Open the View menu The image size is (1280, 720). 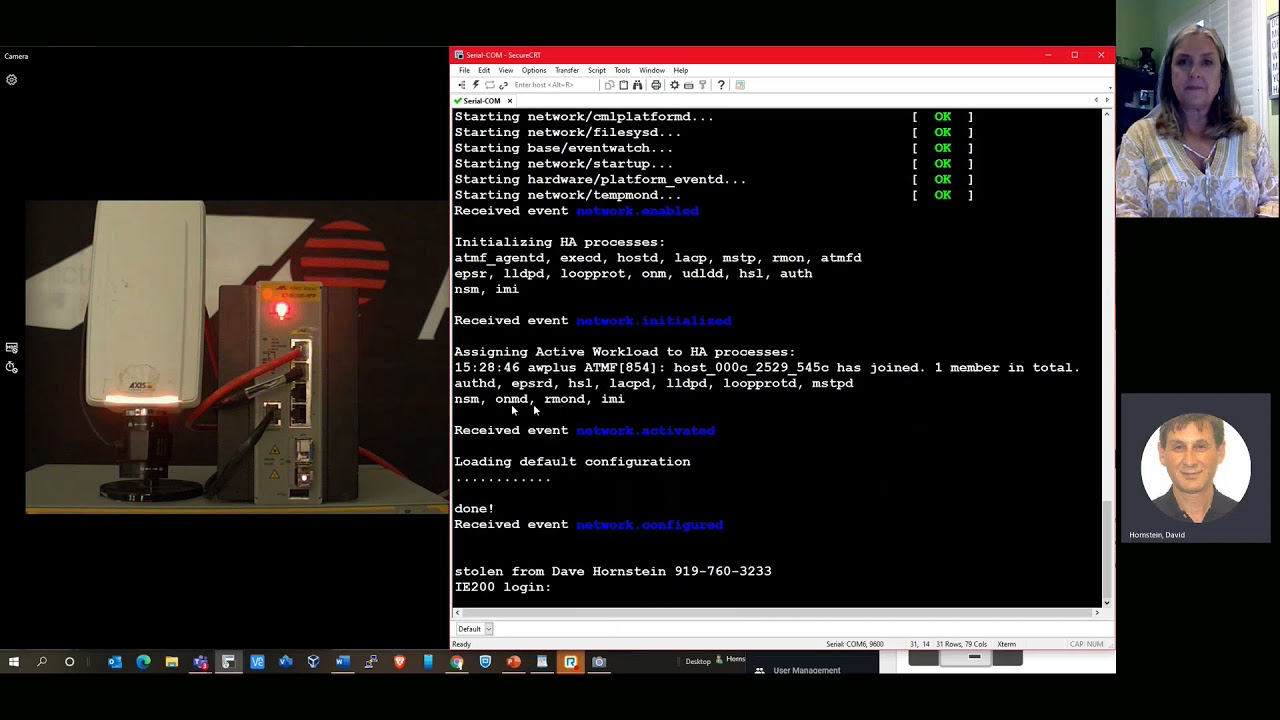tap(506, 70)
